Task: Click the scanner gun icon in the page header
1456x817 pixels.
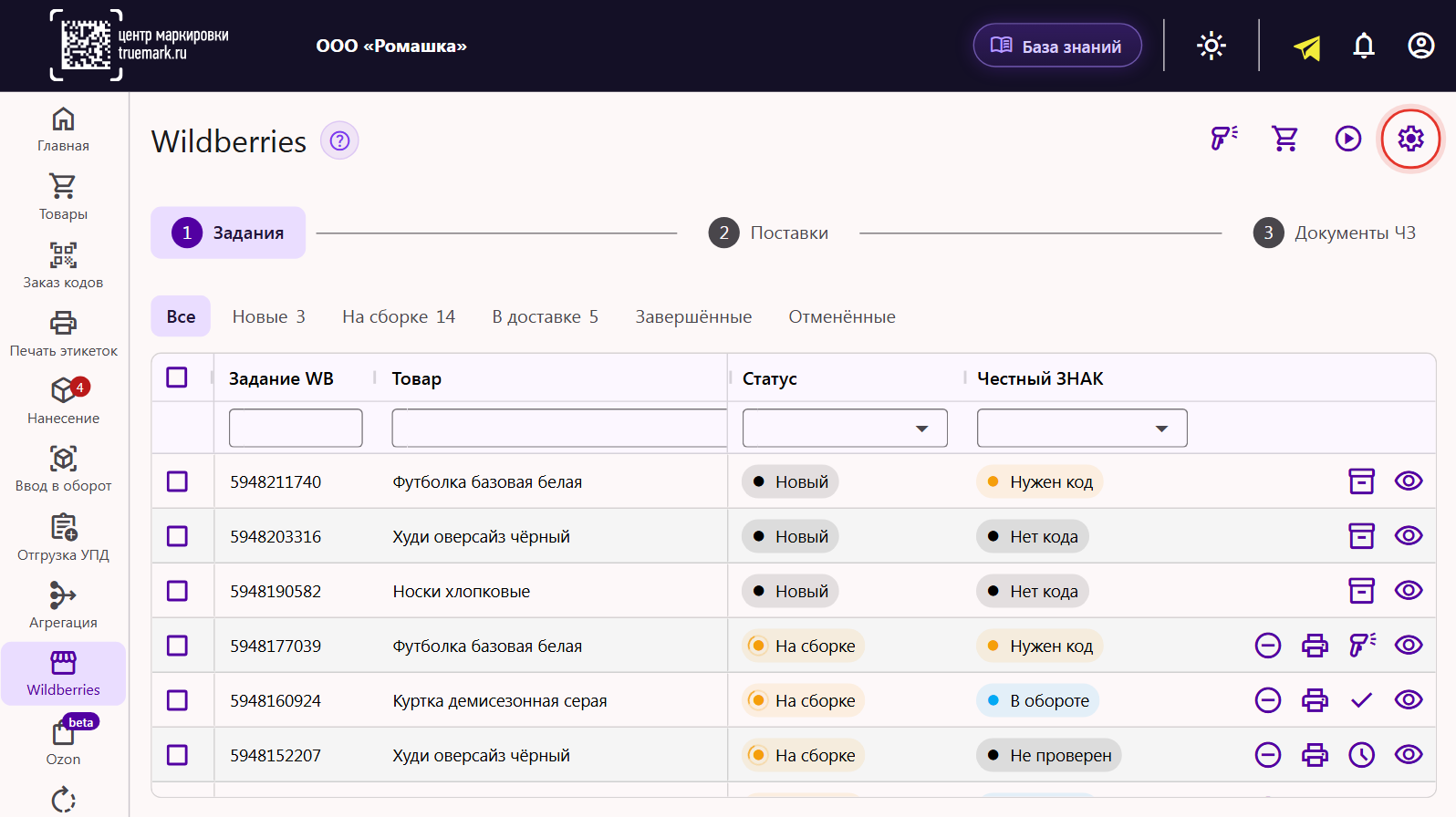Action: tap(1223, 139)
